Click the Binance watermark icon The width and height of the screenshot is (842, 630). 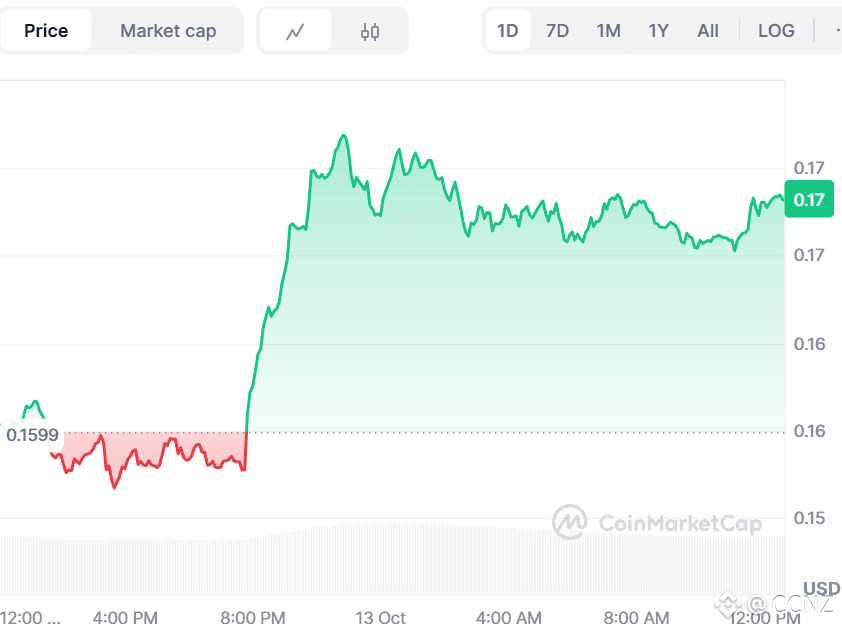coord(728,604)
